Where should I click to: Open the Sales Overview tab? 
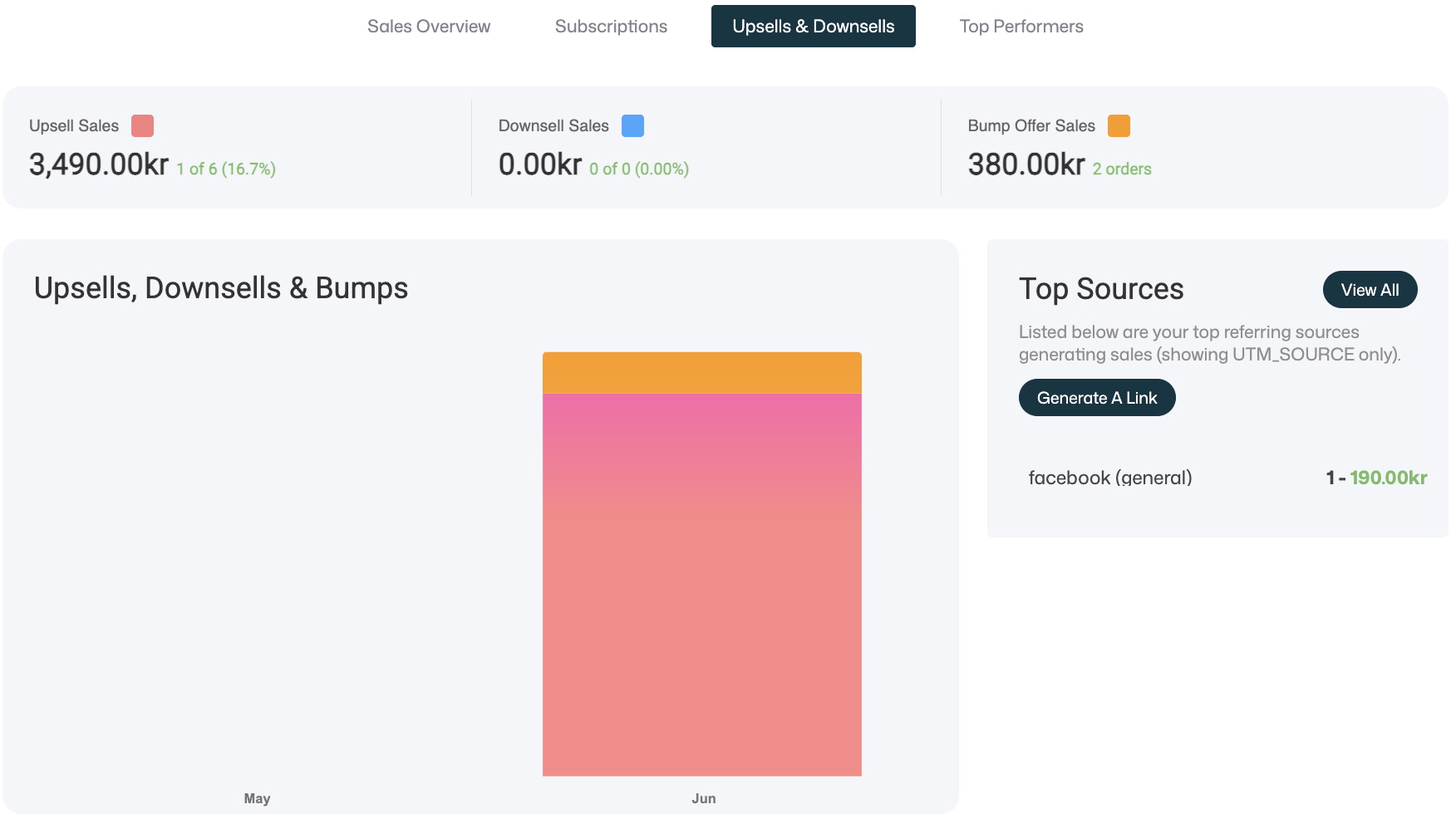pyautogui.click(x=429, y=27)
